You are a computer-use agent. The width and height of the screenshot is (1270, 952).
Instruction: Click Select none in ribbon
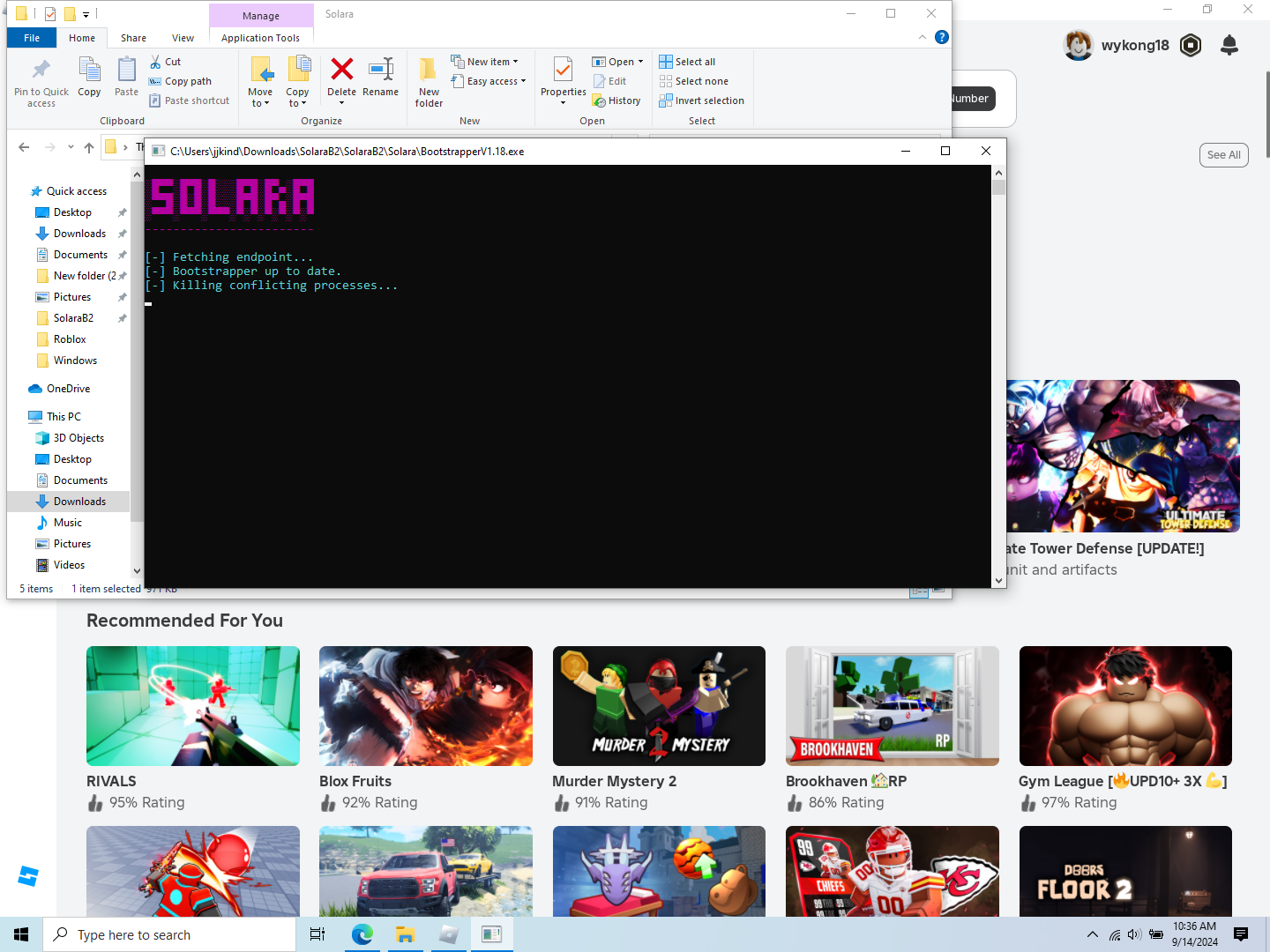pyautogui.click(x=693, y=81)
